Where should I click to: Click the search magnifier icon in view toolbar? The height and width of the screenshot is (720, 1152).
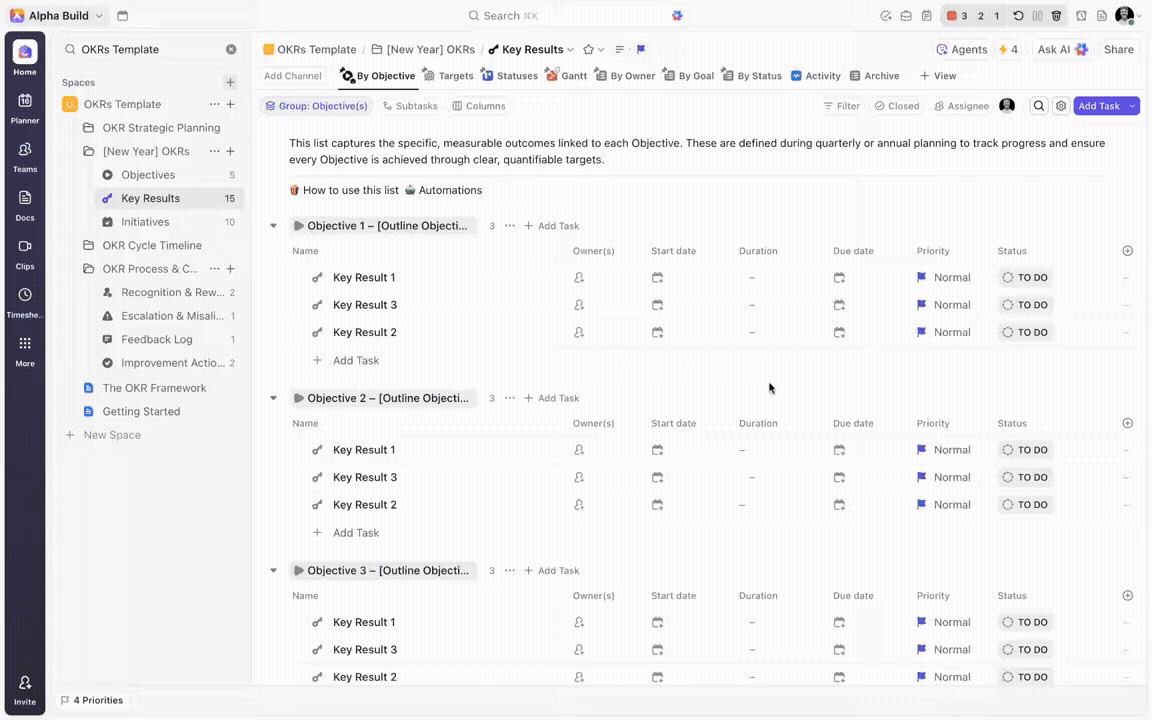click(x=1039, y=106)
